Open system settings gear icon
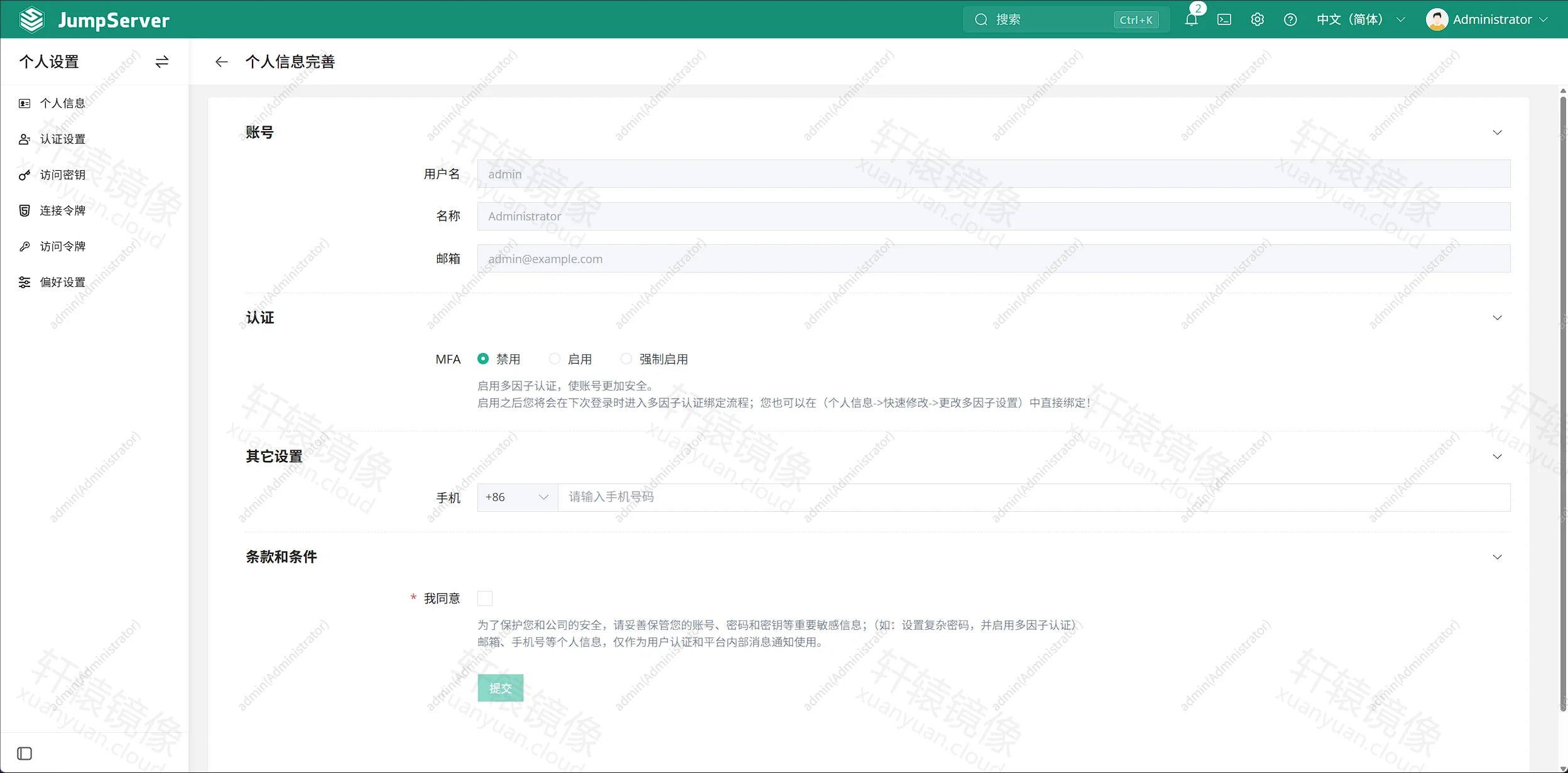Viewport: 1568px width, 773px height. [1257, 19]
